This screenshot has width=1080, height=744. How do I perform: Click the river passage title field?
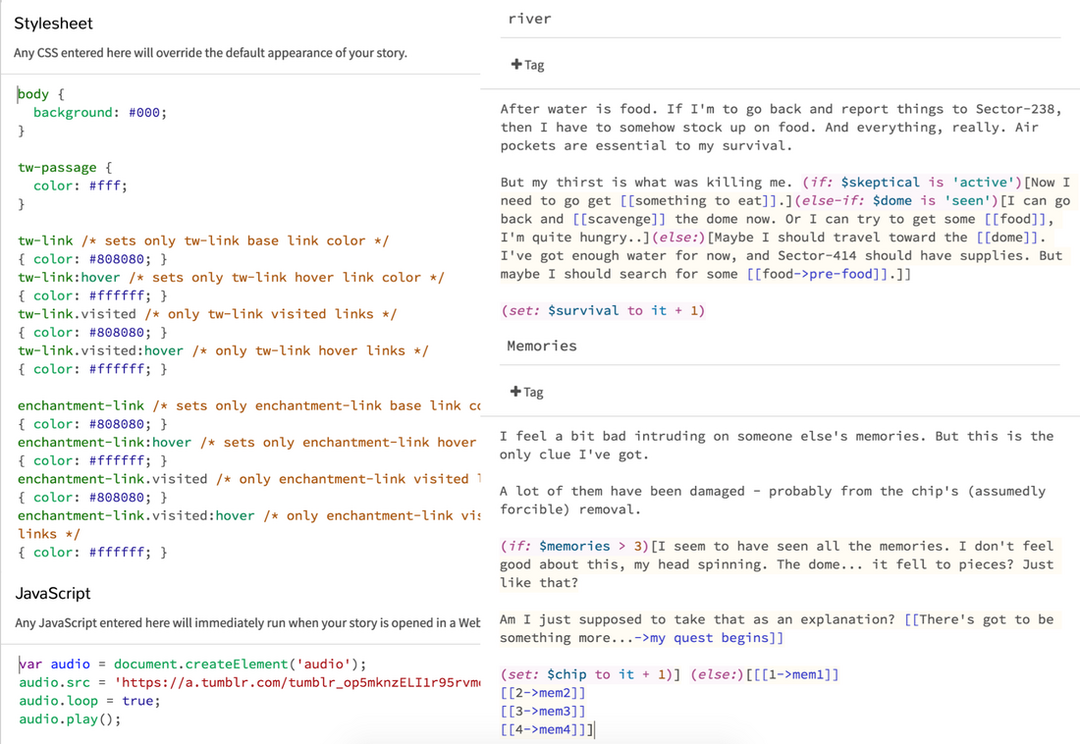coord(780,19)
